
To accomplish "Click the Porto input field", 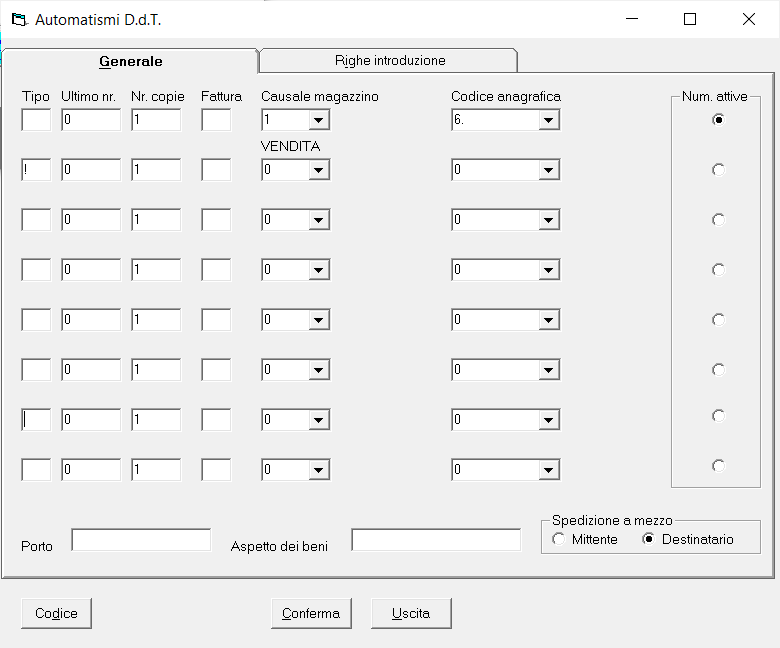I will click(x=141, y=540).
